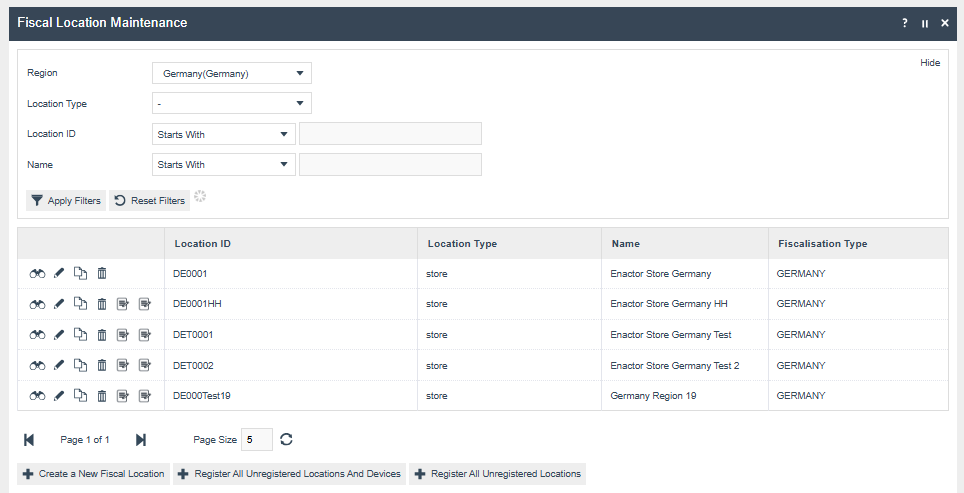
Task: Open the Region dropdown
Action: click(231, 73)
